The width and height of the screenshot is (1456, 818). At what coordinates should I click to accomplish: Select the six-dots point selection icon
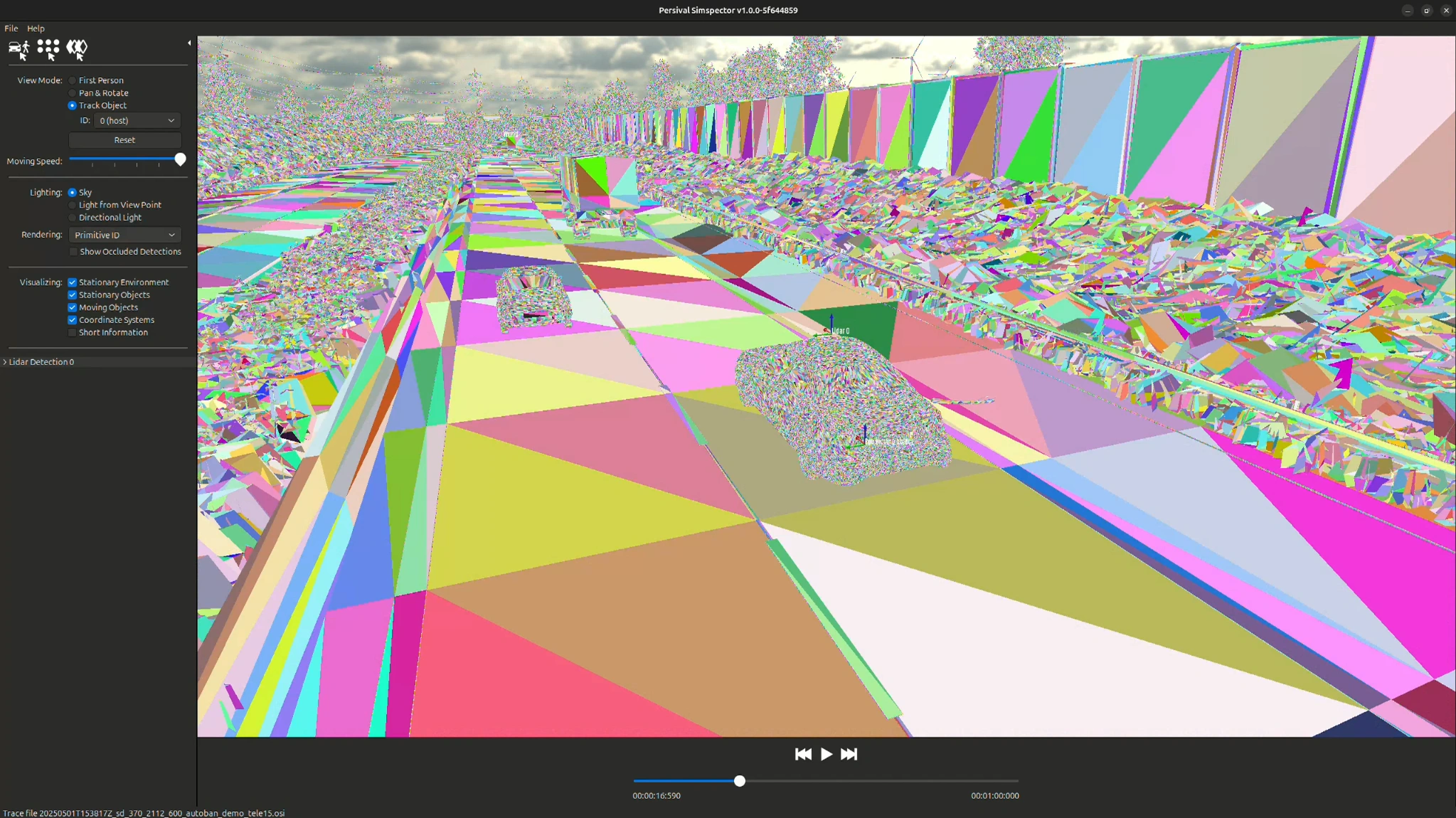click(48, 49)
